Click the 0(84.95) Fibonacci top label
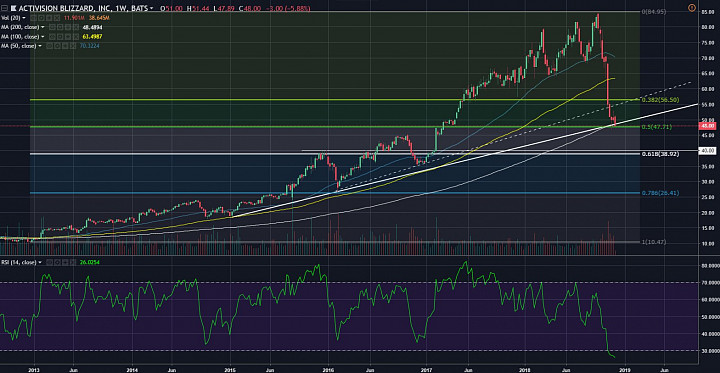Screen dimensions: 720x373 pos(654,11)
